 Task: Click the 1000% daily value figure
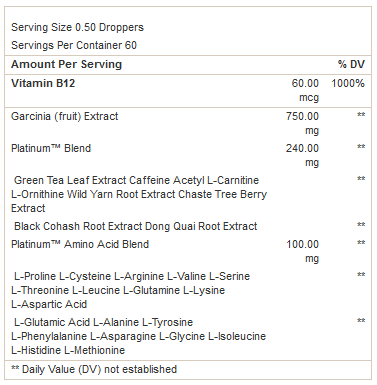coord(348,83)
